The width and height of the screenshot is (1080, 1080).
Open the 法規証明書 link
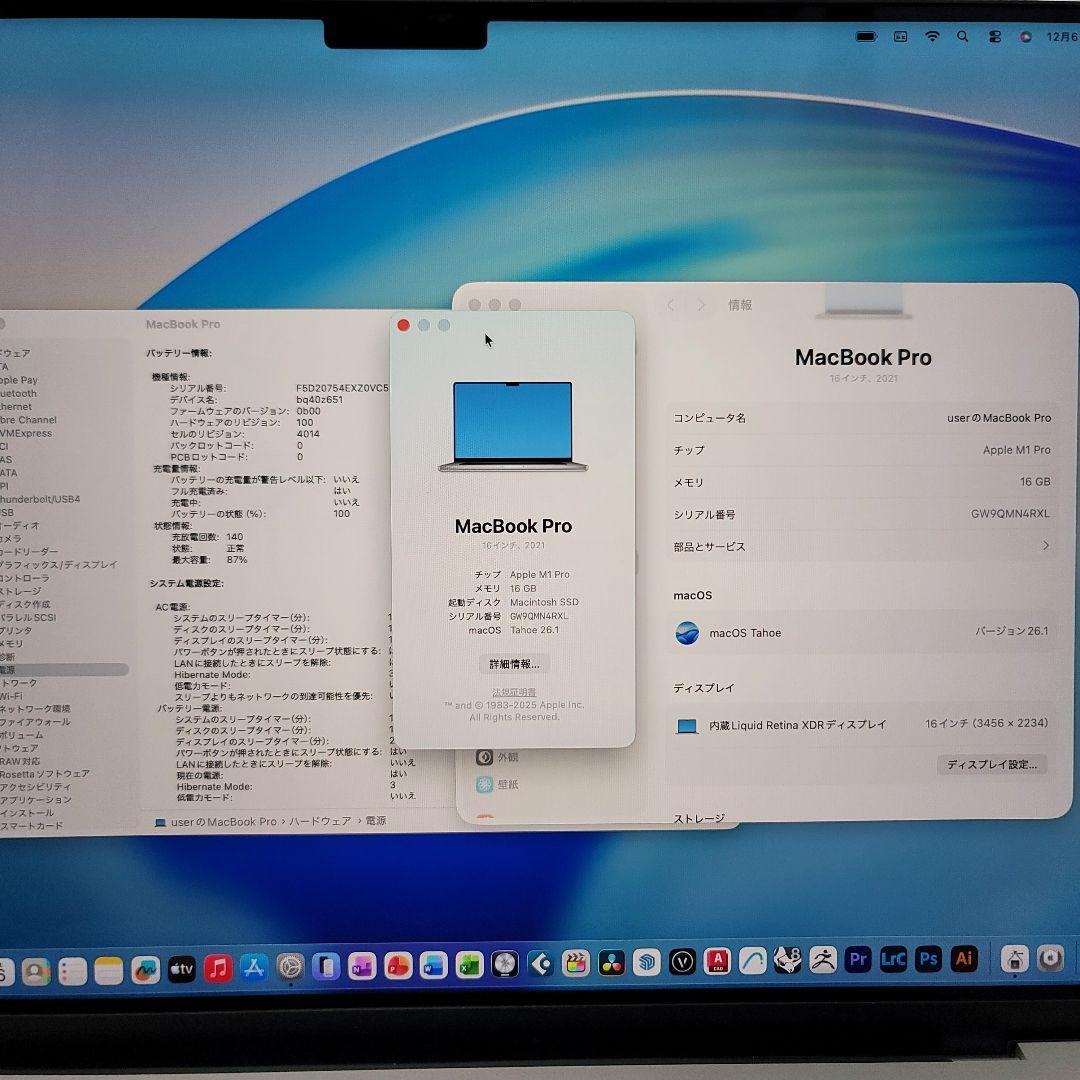pos(513,691)
